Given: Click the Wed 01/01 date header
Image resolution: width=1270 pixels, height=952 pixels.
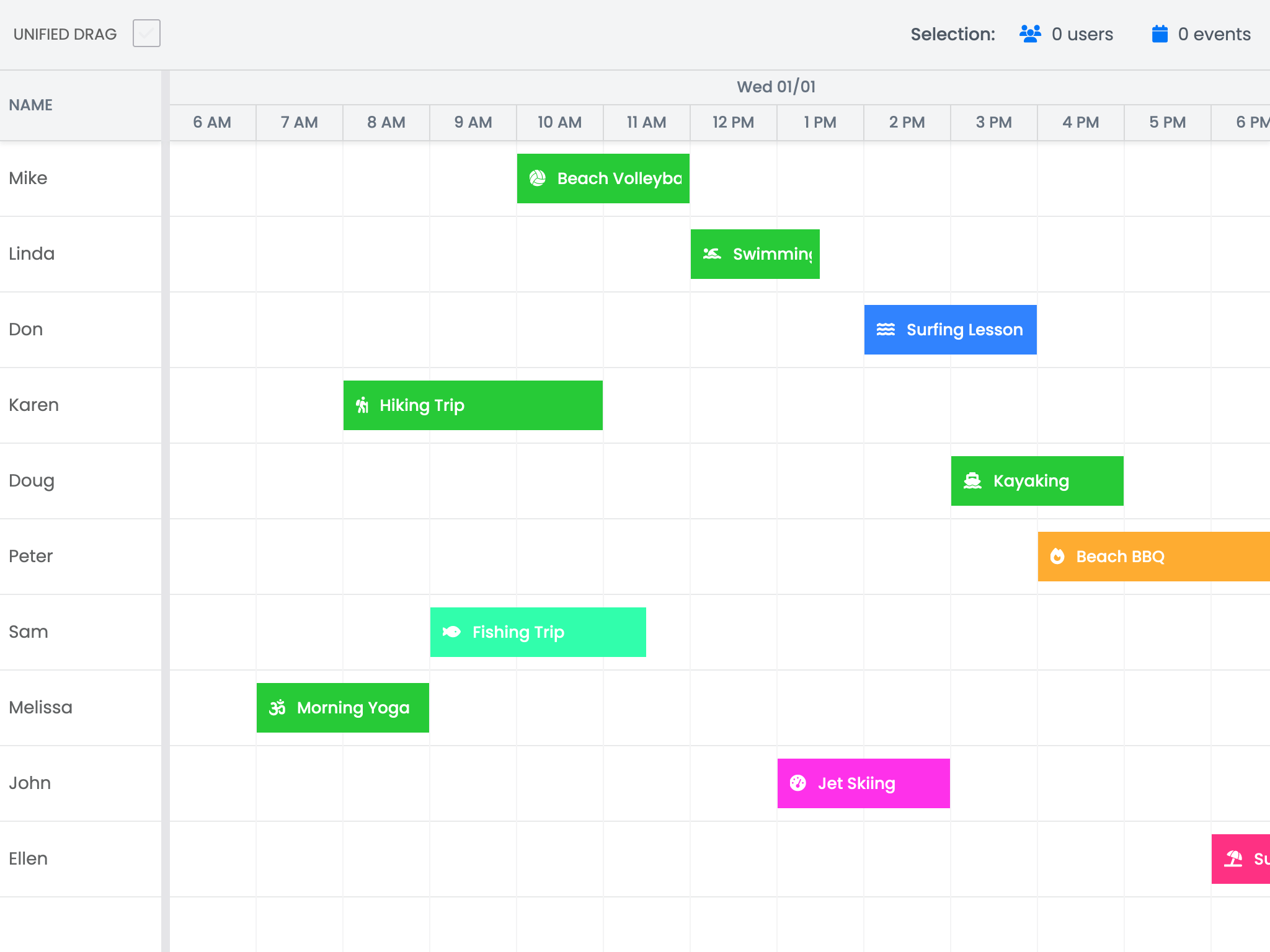Looking at the screenshot, I should click(776, 87).
